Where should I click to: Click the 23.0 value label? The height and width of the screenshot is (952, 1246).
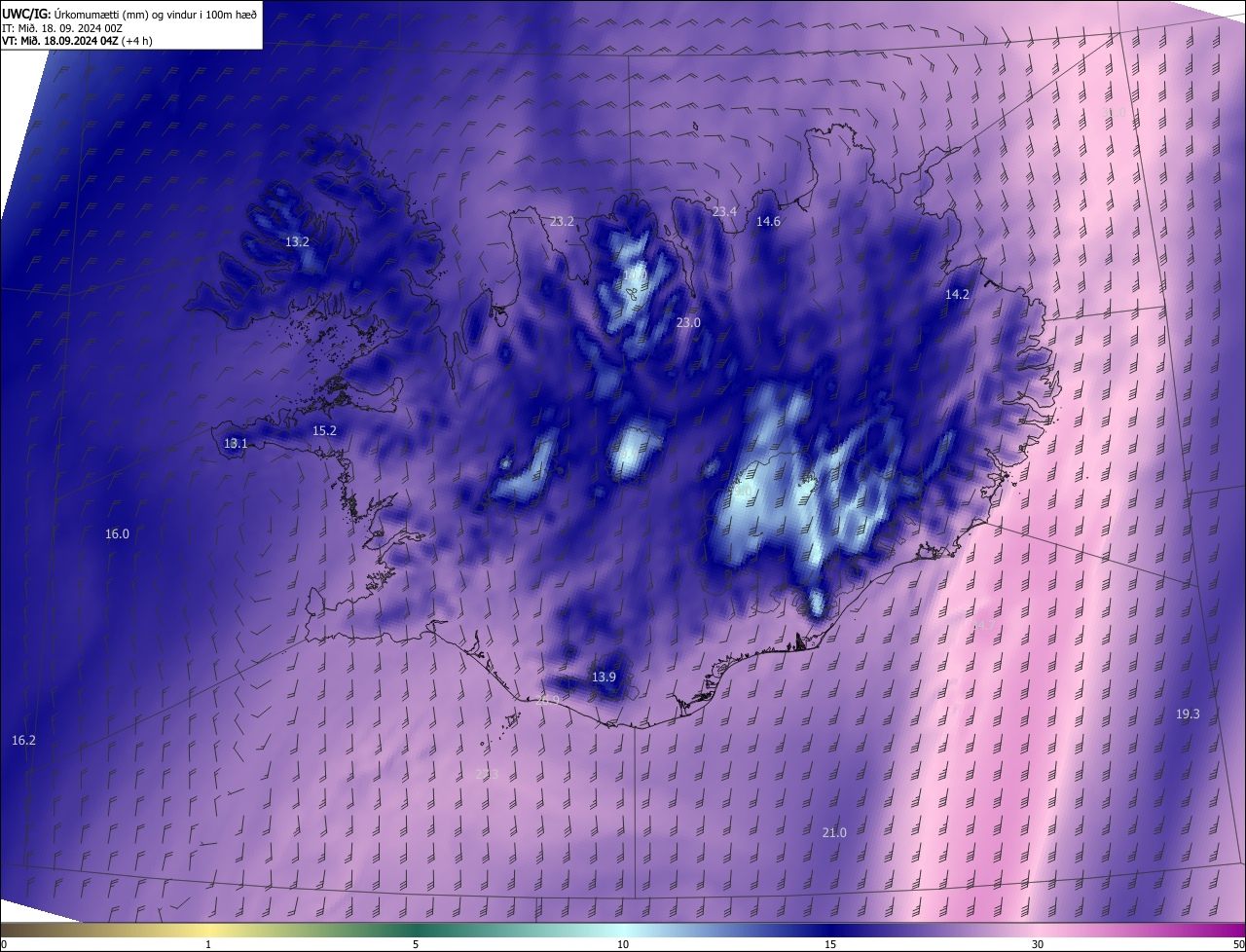pyautogui.click(x=688, y=322)
